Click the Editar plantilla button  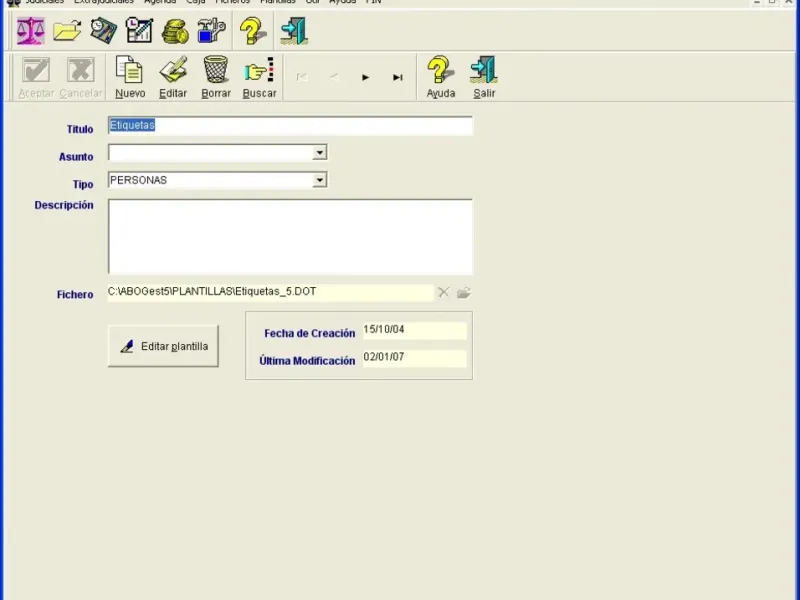click(163, 346)
